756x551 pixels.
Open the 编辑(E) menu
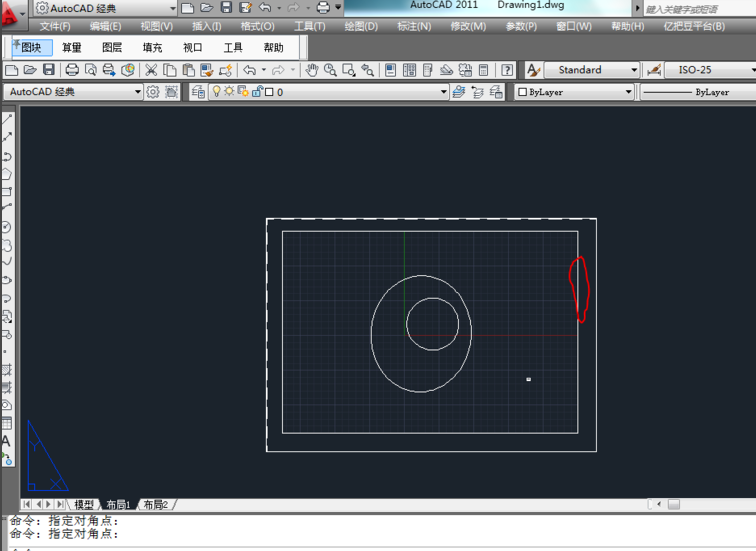pos(105,27)
